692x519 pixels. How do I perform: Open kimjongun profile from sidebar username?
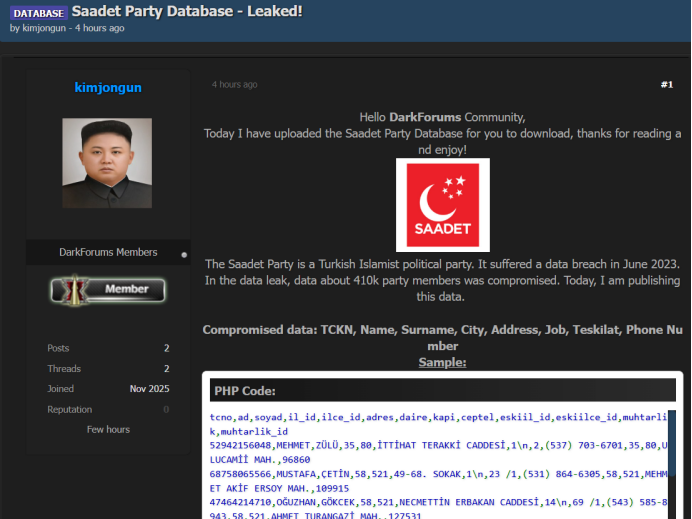pyautogui.click(x=108, y=87)
